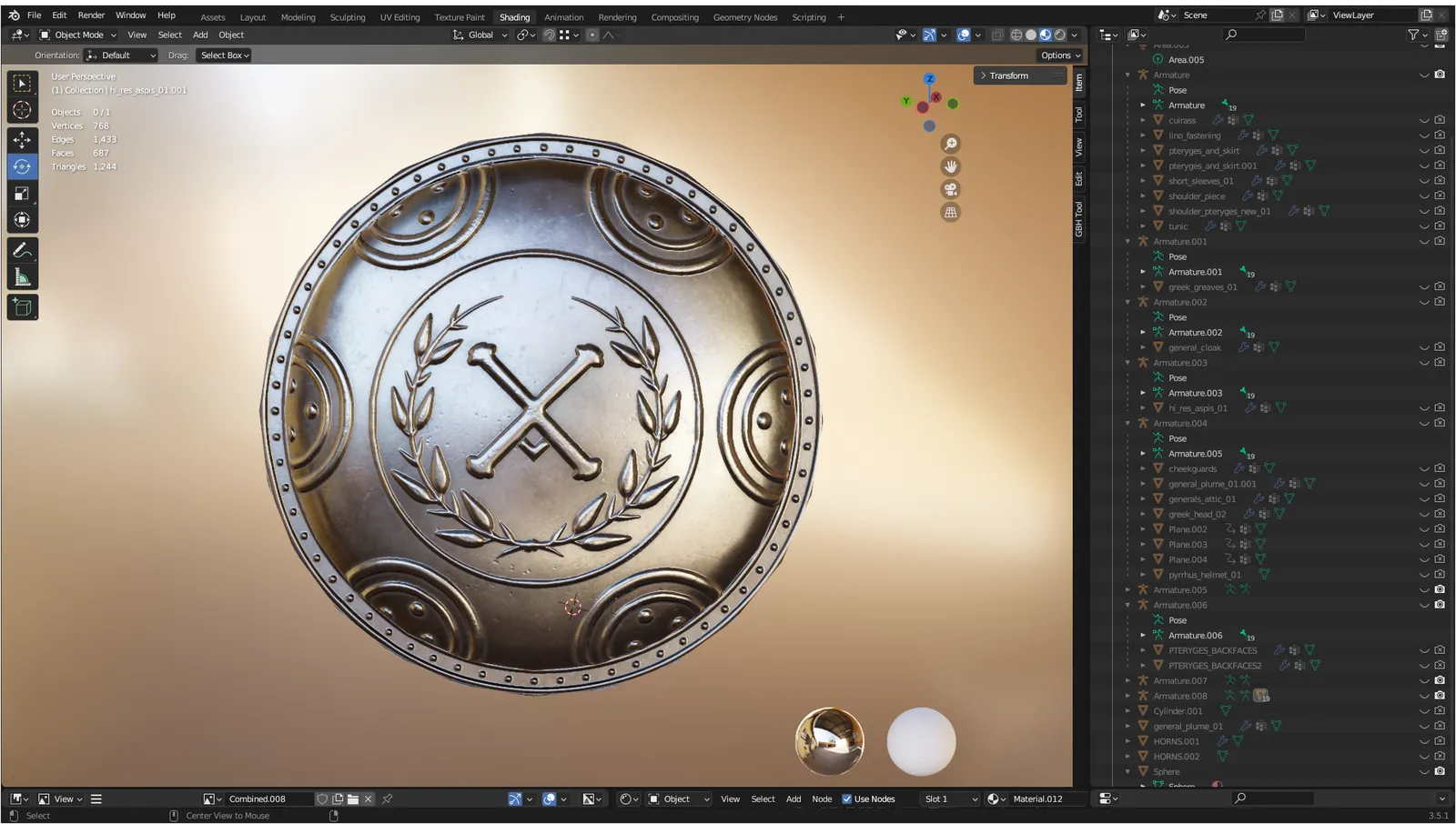
Task: Open the Tool sidebar tab
Action: [x=1078, y=116]
